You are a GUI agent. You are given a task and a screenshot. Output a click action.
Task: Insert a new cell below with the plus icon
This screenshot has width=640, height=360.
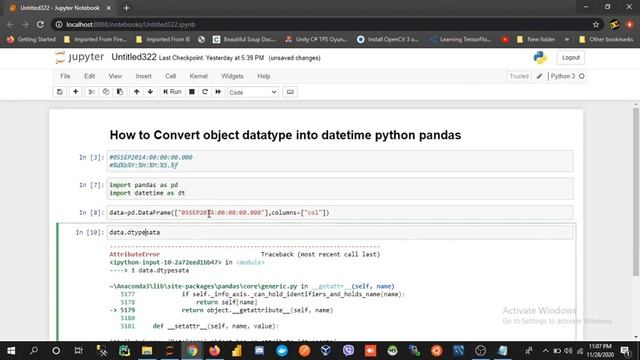point(76,92)
